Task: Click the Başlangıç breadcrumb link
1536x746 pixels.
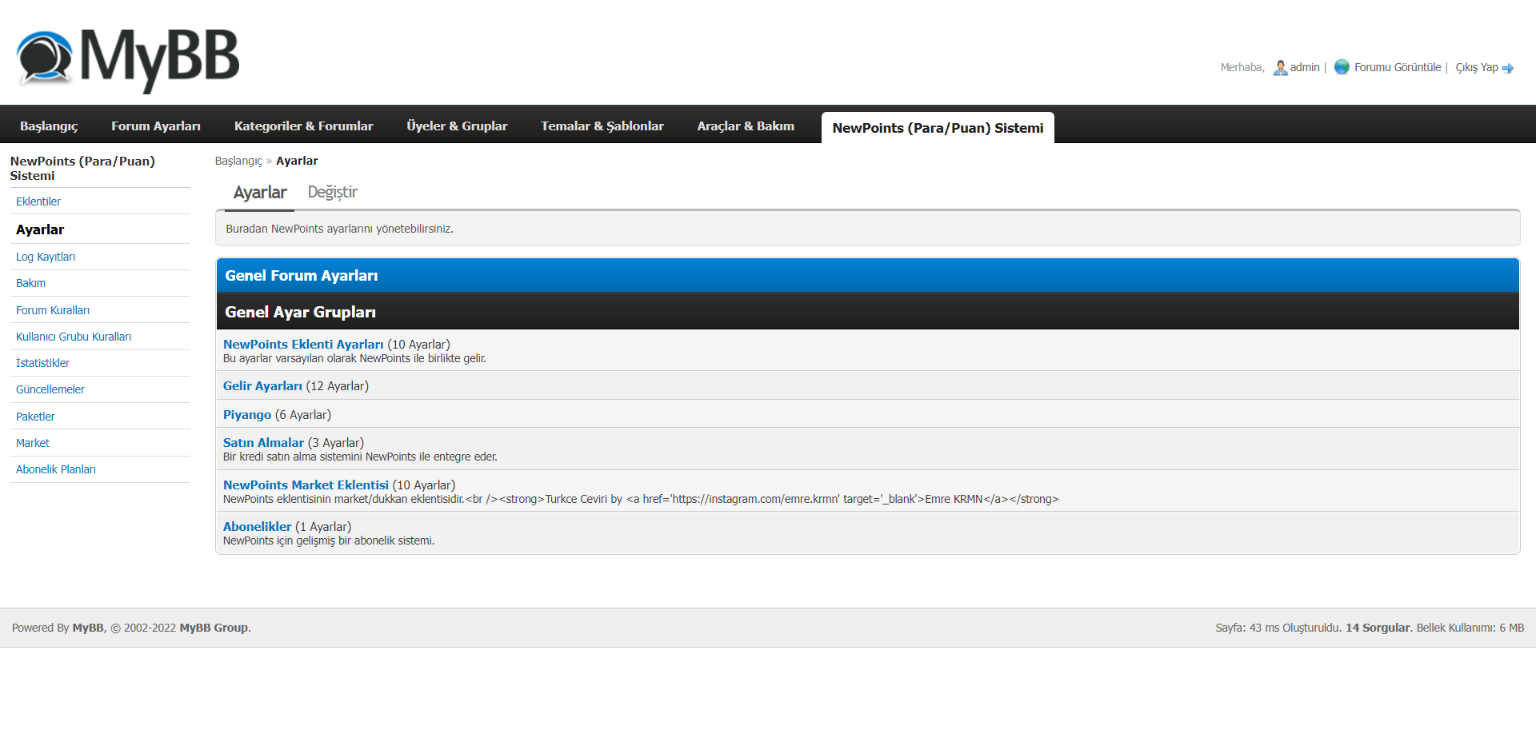Action: point(238,160)
